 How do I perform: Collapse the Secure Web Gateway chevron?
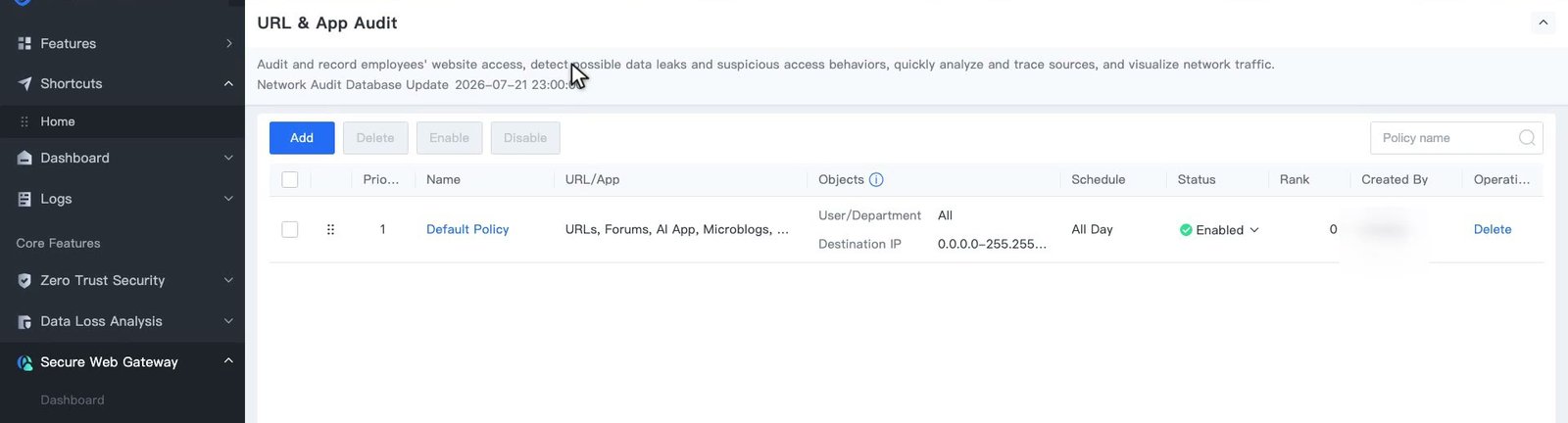coord(228,361)
